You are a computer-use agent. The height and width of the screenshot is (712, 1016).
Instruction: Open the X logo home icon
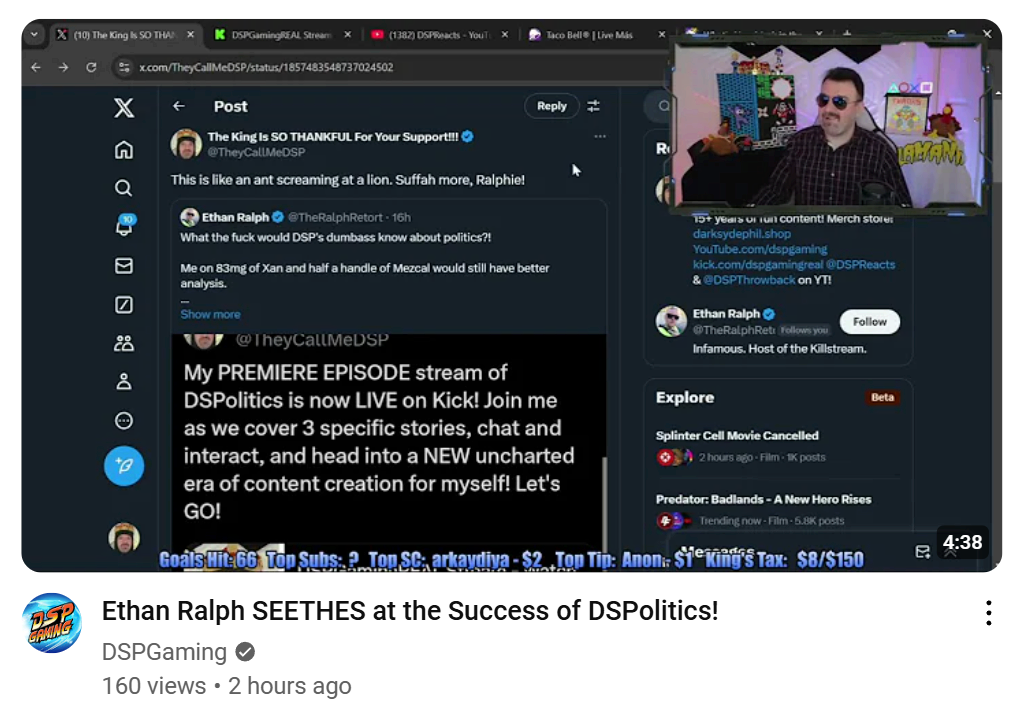(x=124, y=107)
